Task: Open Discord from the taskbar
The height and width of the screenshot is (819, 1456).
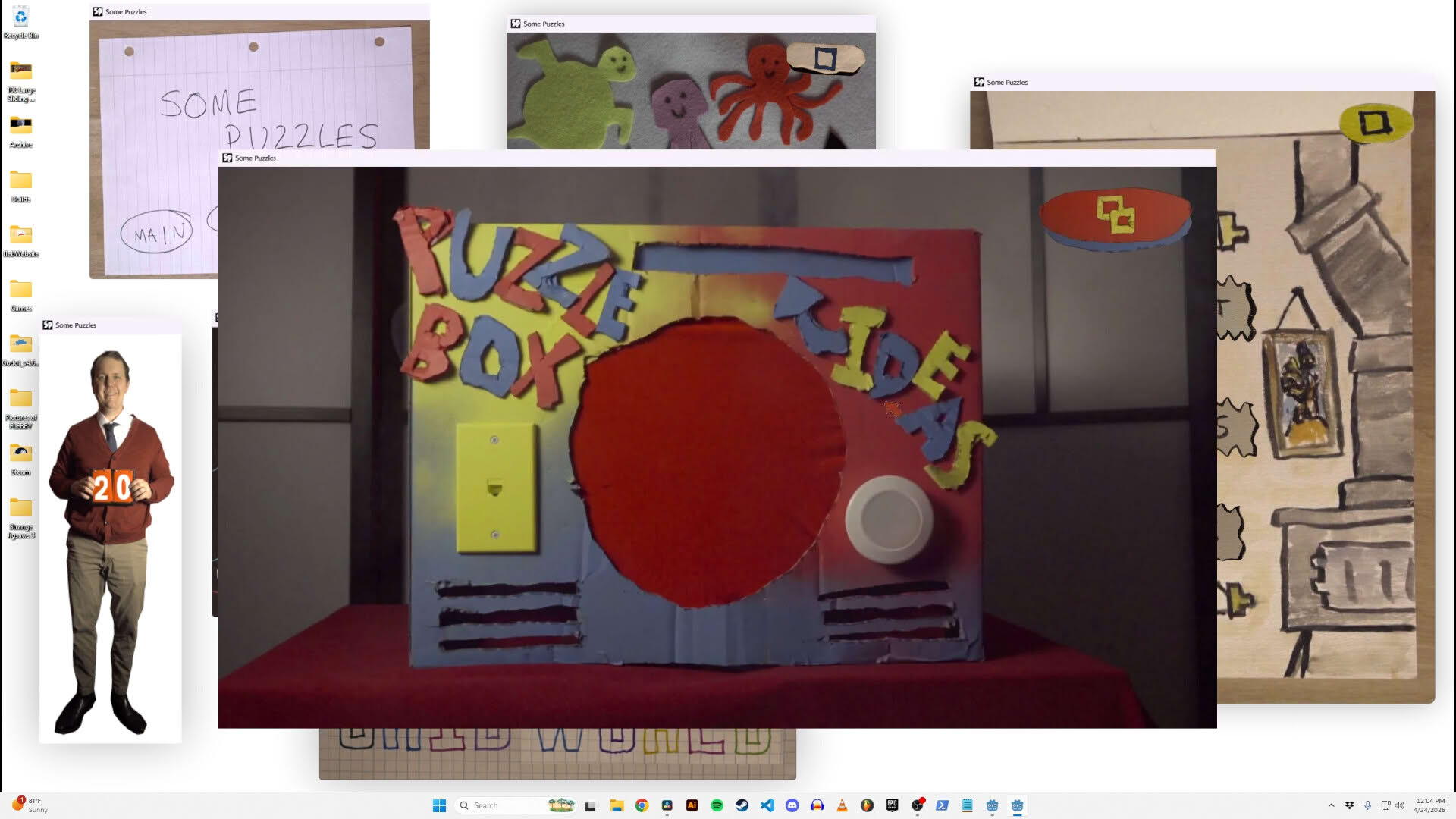Action: [x=792, y=805]
